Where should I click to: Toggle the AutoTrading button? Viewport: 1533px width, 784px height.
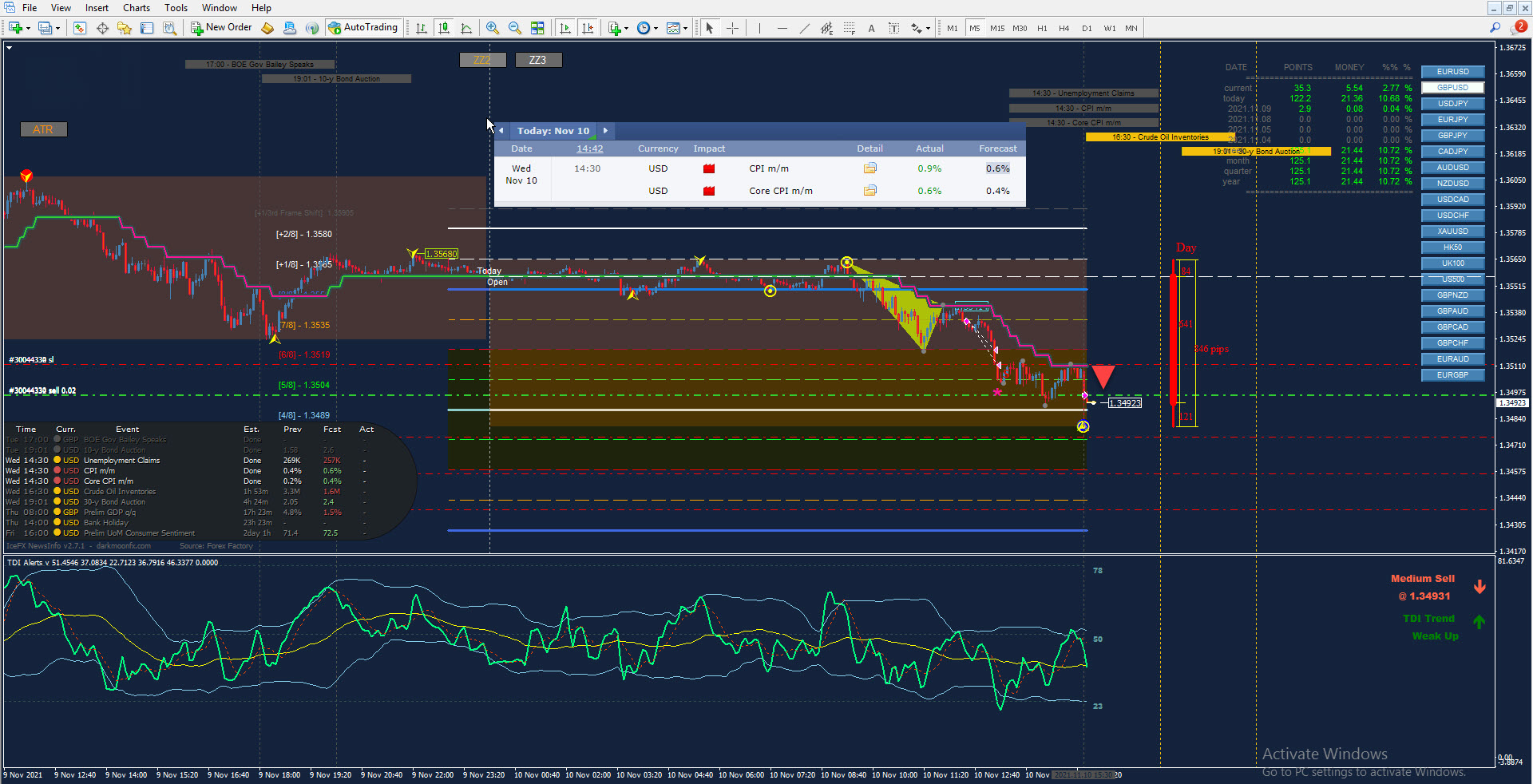(x=362, y=28)
